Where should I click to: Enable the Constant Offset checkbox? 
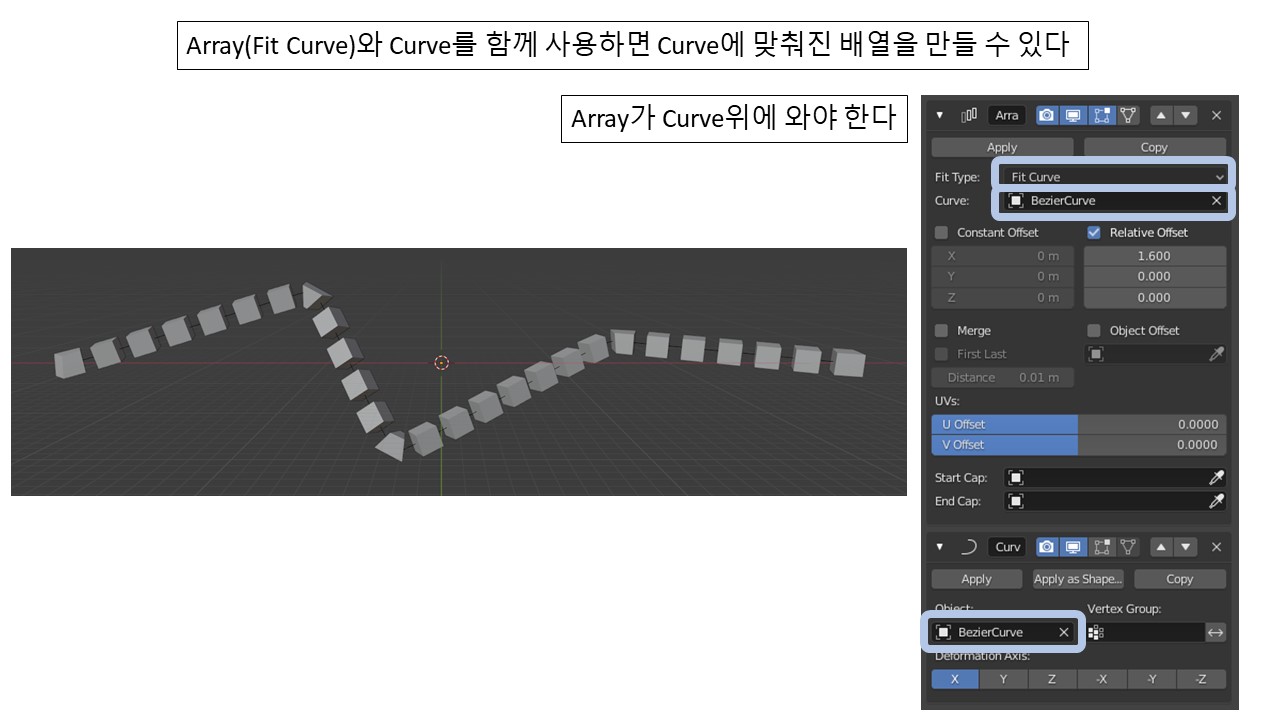(x=940, y=232)
